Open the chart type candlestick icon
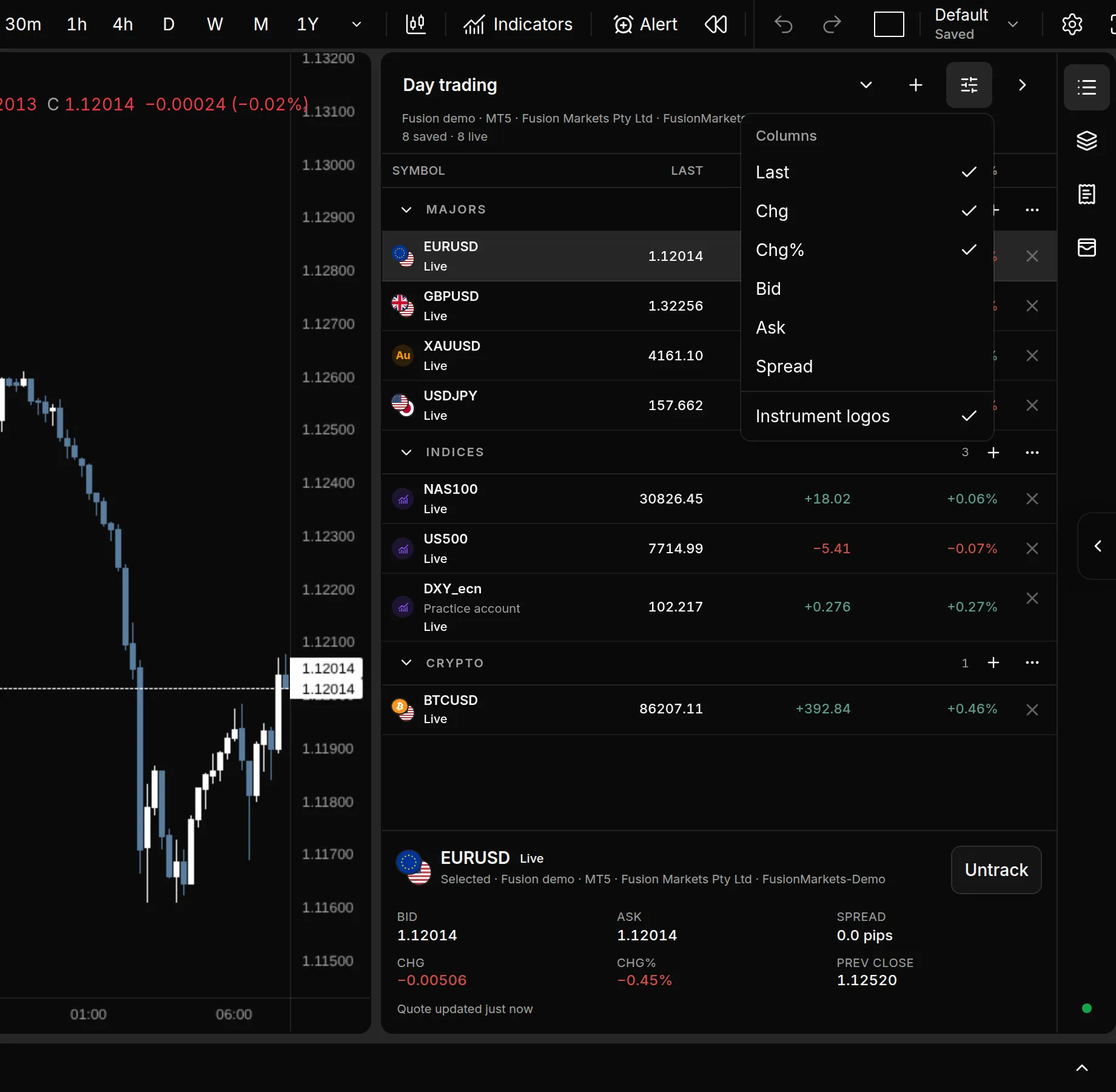The image size is (1116, 1092). (x=415, y=24)
